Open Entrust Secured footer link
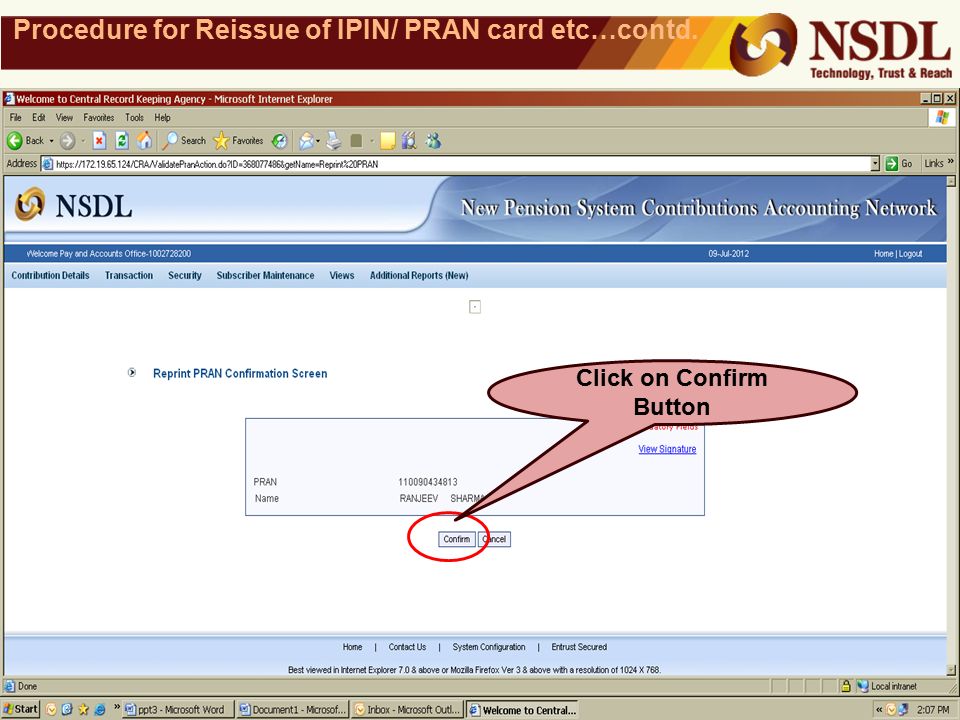The height and width of the screenshot is (720, 960). pyautogui.click(x=579, y=647)
